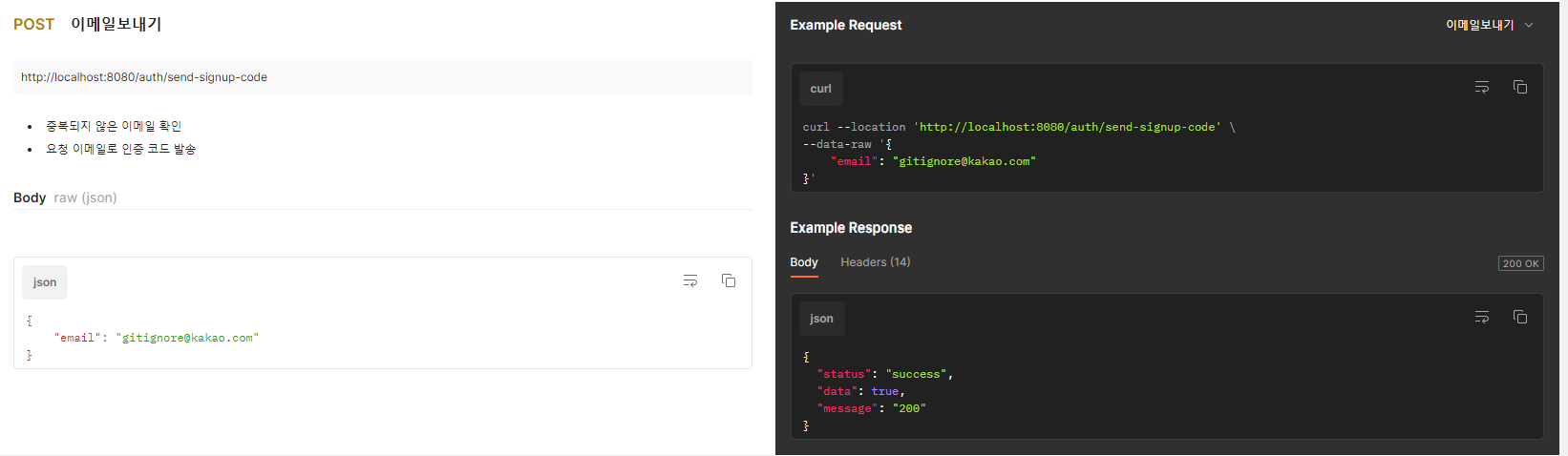Click the POST method label
The width and height of the screenshot is (1568, 456).
(33, 25)
